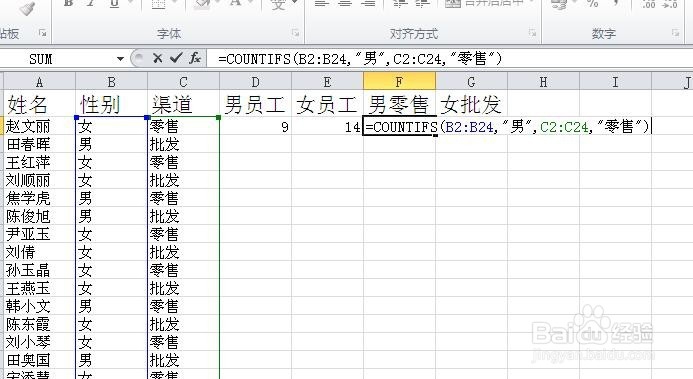
Task: Select the cell showing value 14
Action: (327, 127)
